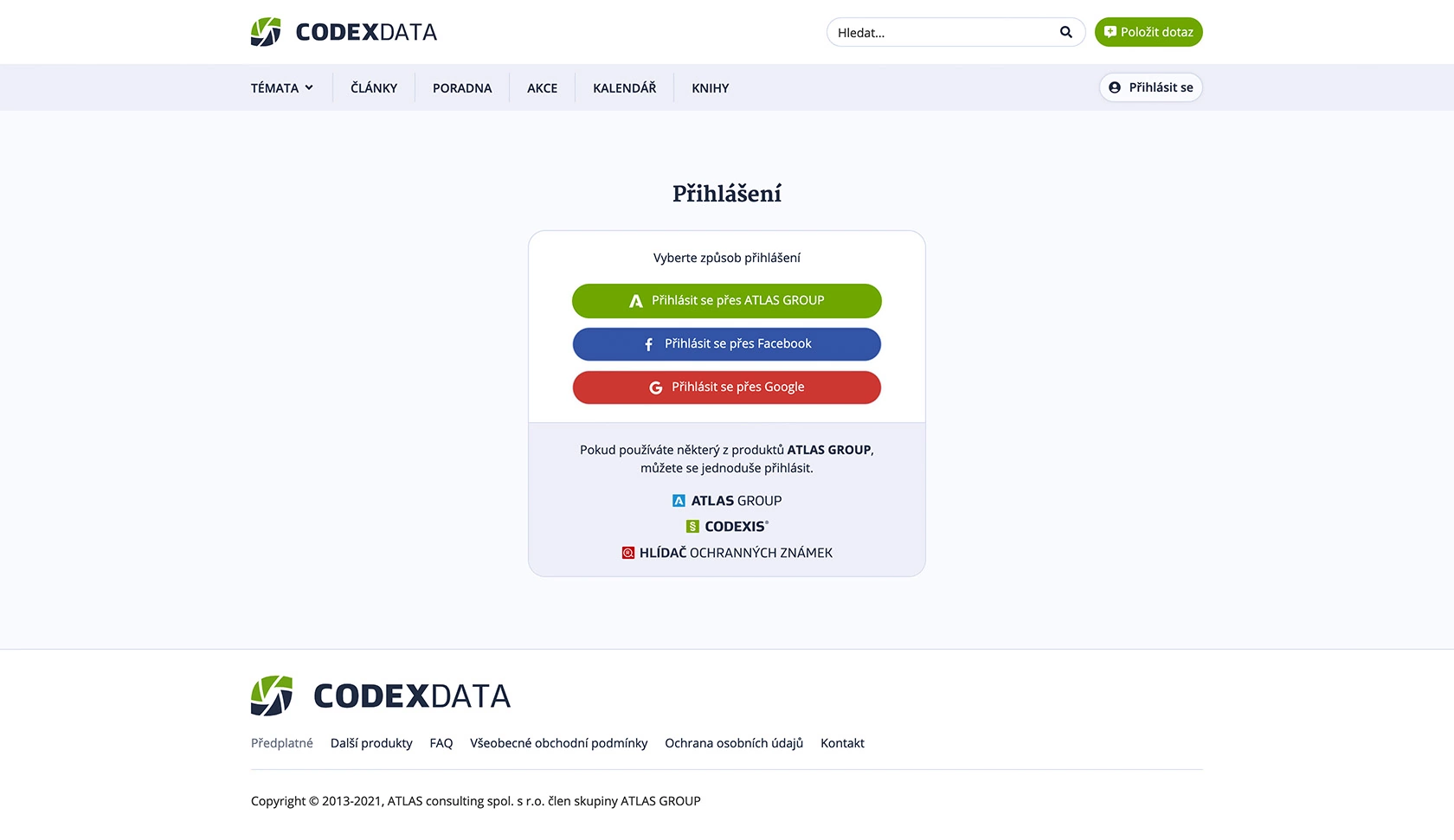This screenshot has height=840, width=1454.
Task: Click the CODEXDATA footer logo icon
Action: click(272, 696)
